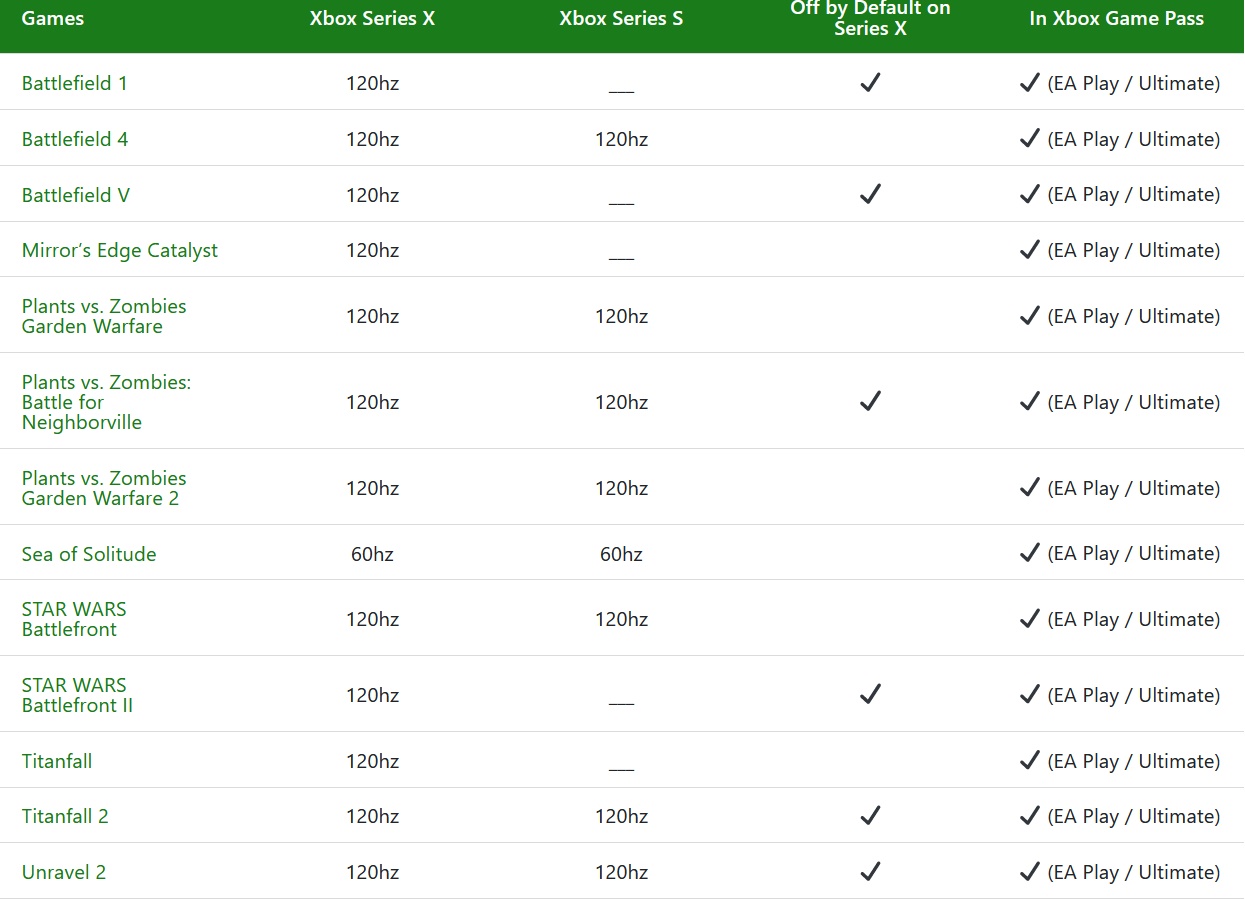Screen dimensions: 1245x899
Task: Open STAR WARS Battlefront II link
Action: (x=77, y=695)
